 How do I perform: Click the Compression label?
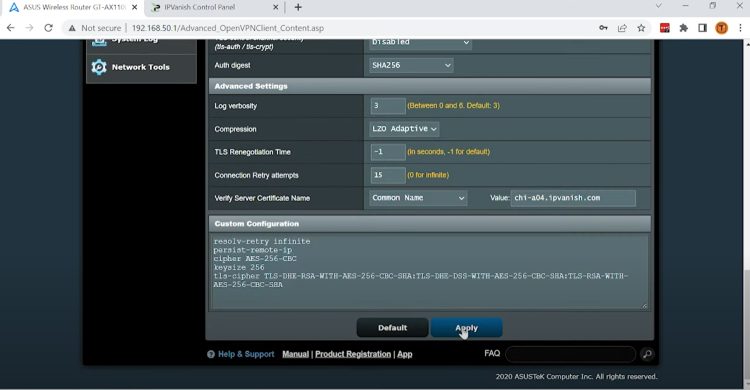[235, 129]
